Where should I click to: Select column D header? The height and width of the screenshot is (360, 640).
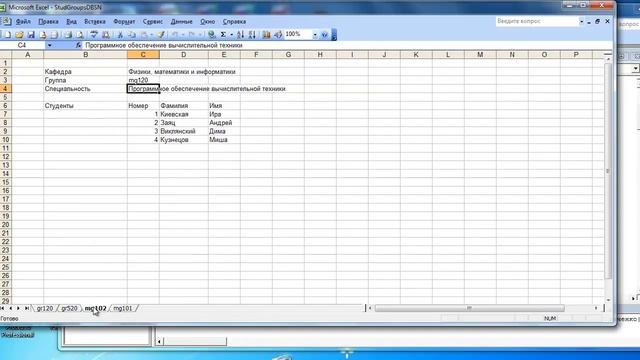184,55
